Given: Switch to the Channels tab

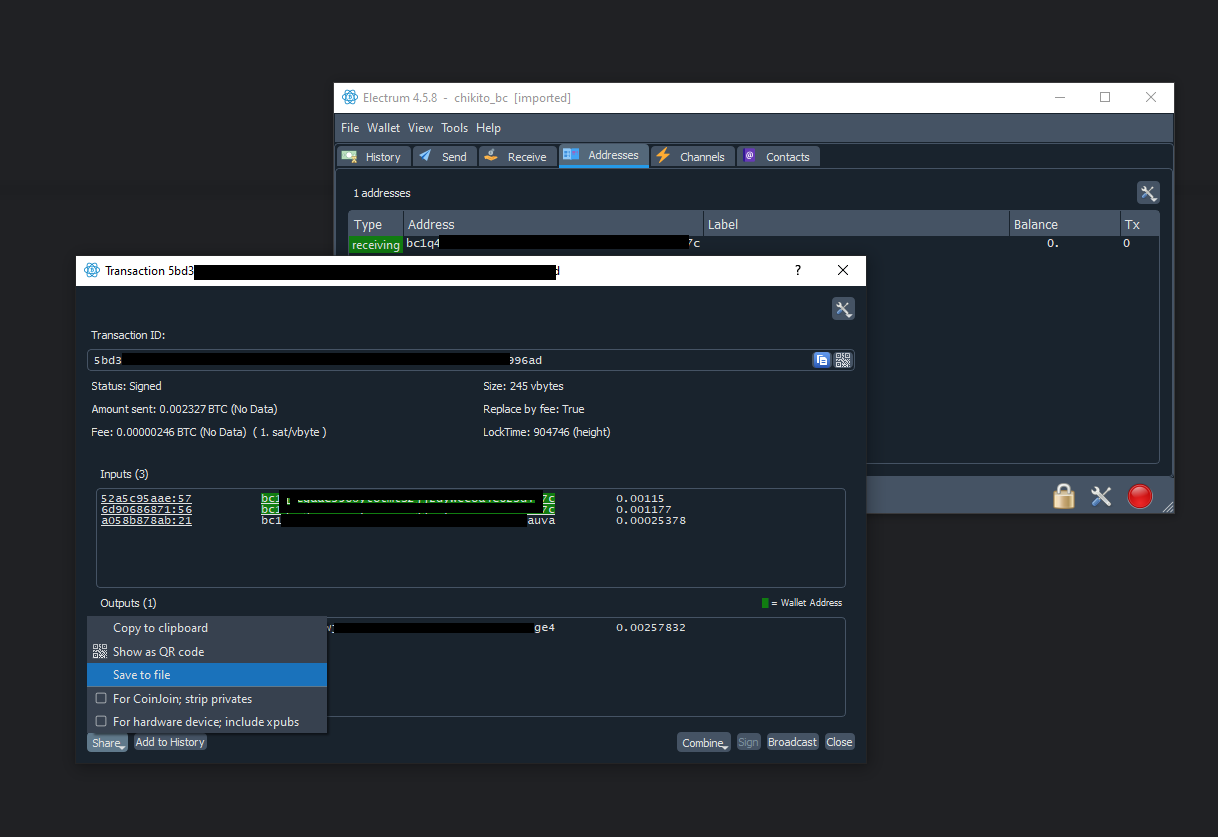Looking at the screenshot, I should [x=692, y=157].
